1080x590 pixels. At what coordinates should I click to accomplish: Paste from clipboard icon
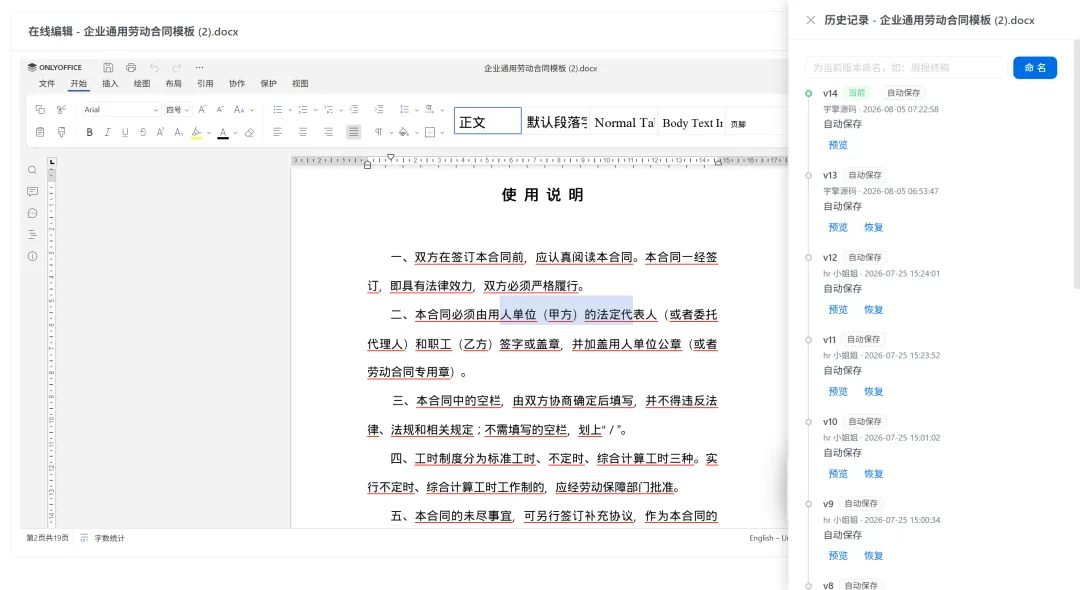coord(40,132)
